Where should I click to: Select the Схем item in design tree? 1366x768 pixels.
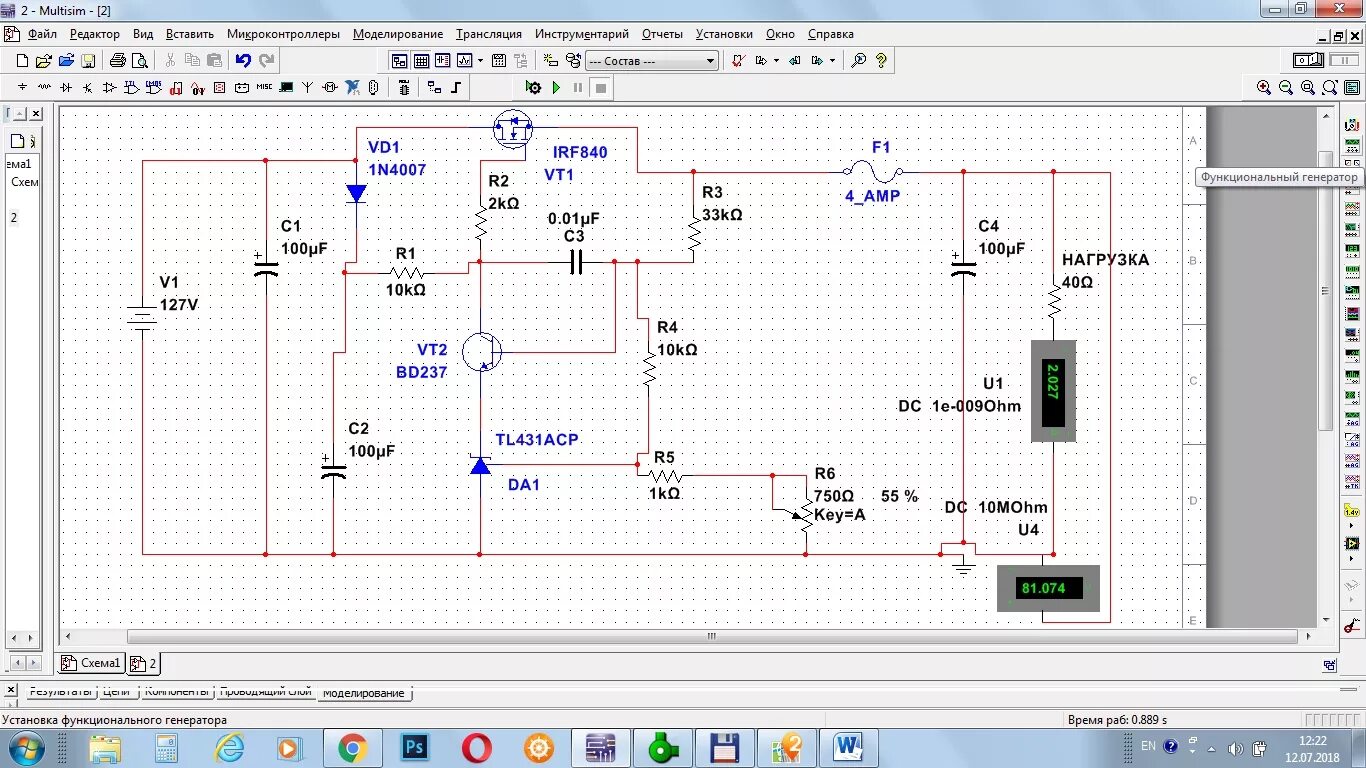click(25, 182)
